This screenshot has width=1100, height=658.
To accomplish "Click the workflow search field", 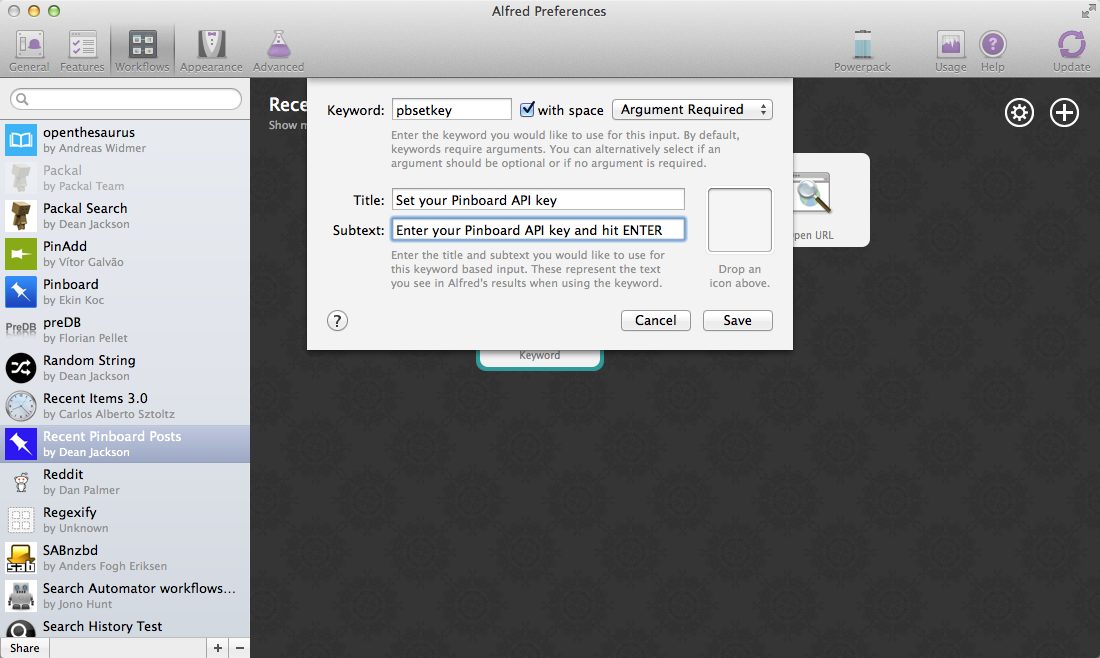I will pyautogui.click(x=126, y=99).
